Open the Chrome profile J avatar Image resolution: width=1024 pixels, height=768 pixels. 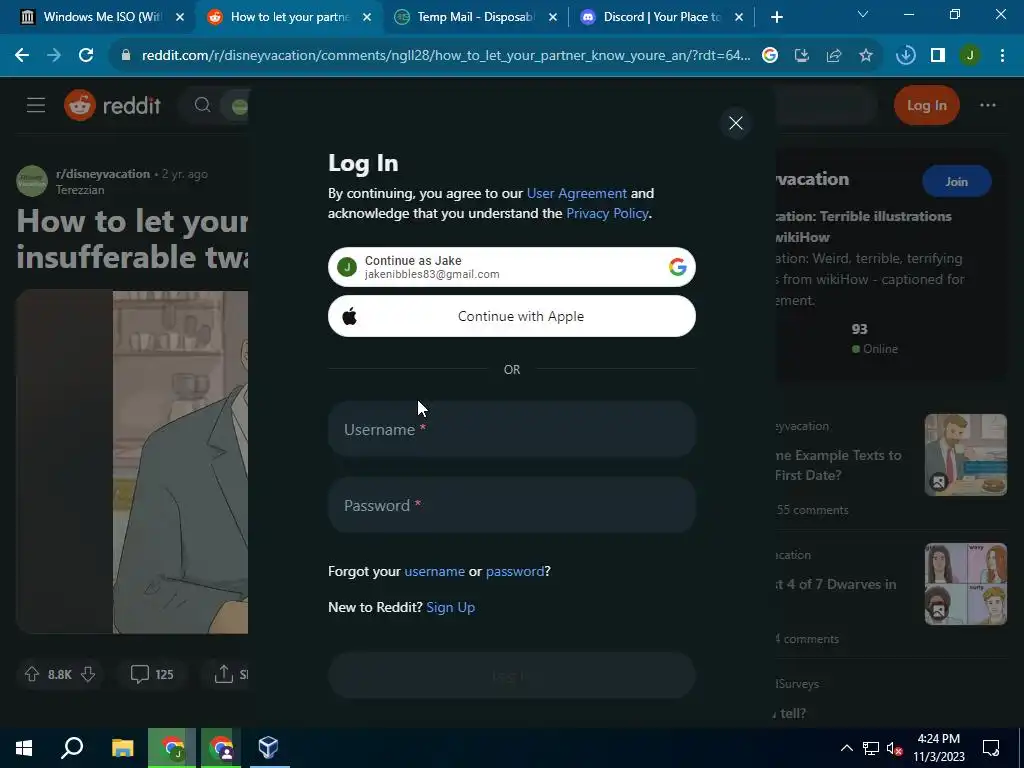click(970, 56)
